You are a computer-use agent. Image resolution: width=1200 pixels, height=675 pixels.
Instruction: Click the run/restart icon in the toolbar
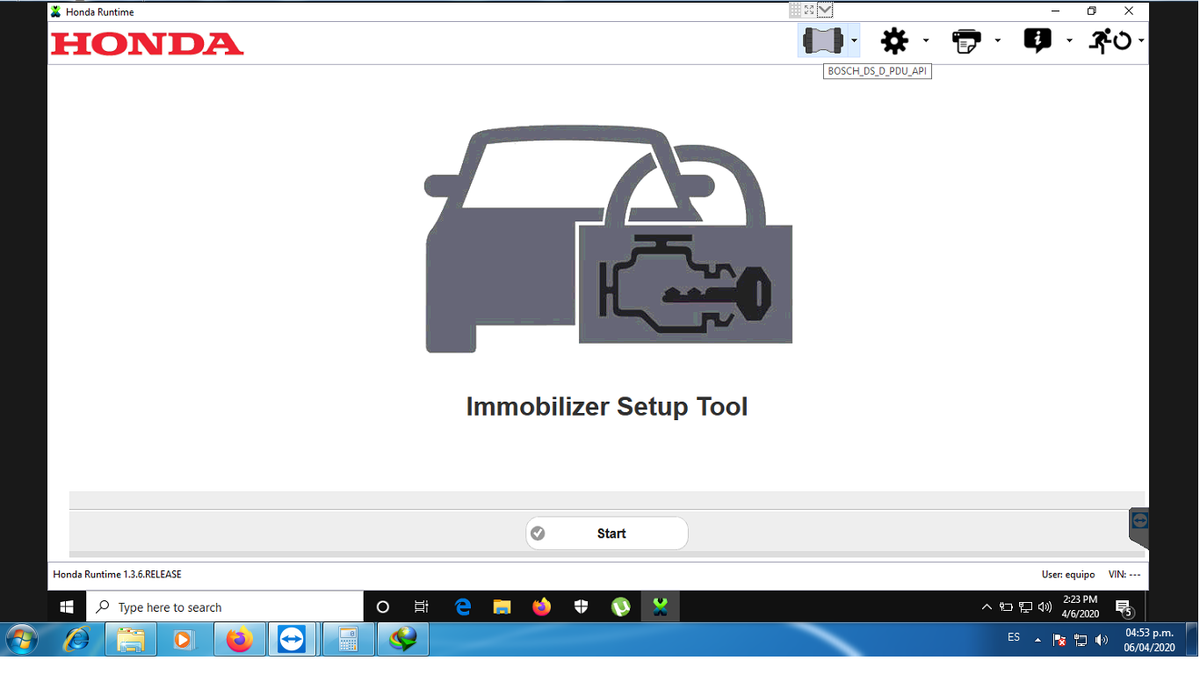point(1110,40)
